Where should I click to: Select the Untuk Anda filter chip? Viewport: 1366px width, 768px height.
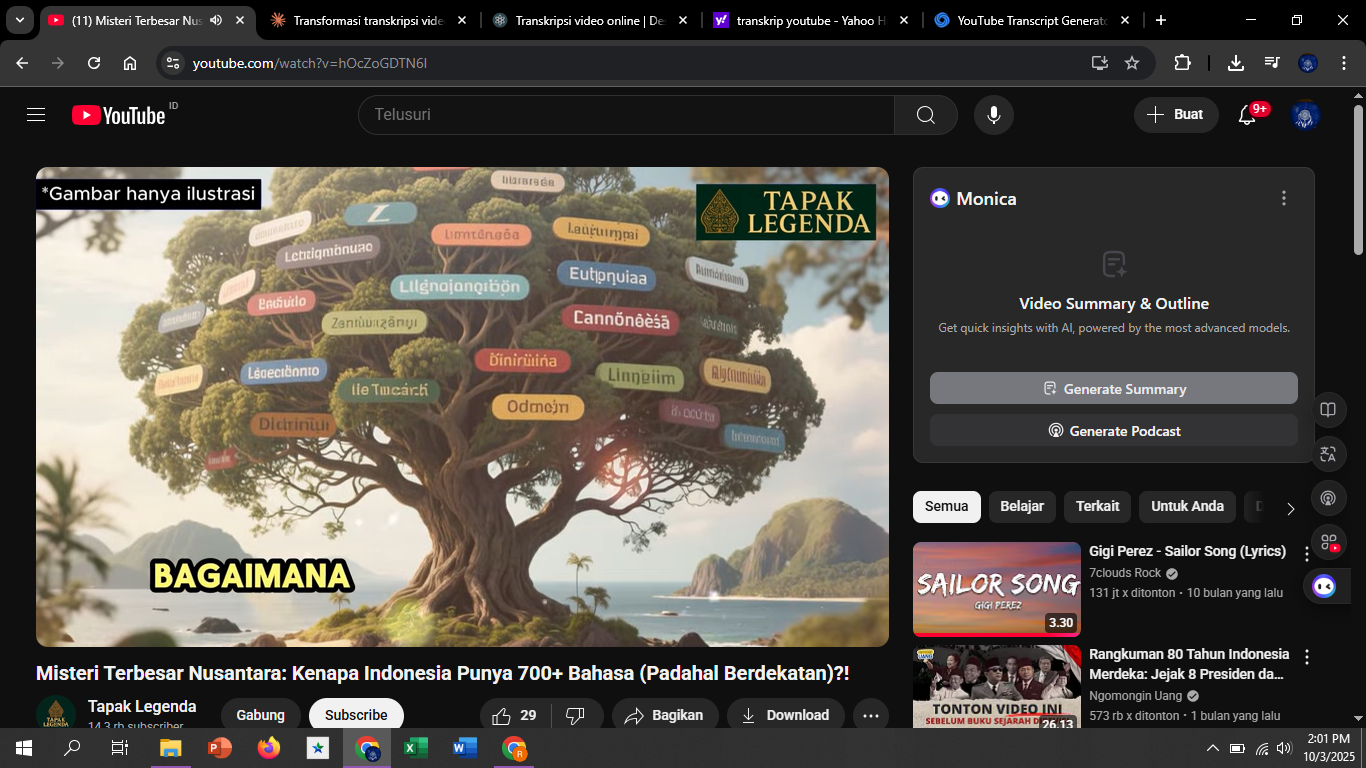(1187, 507)
